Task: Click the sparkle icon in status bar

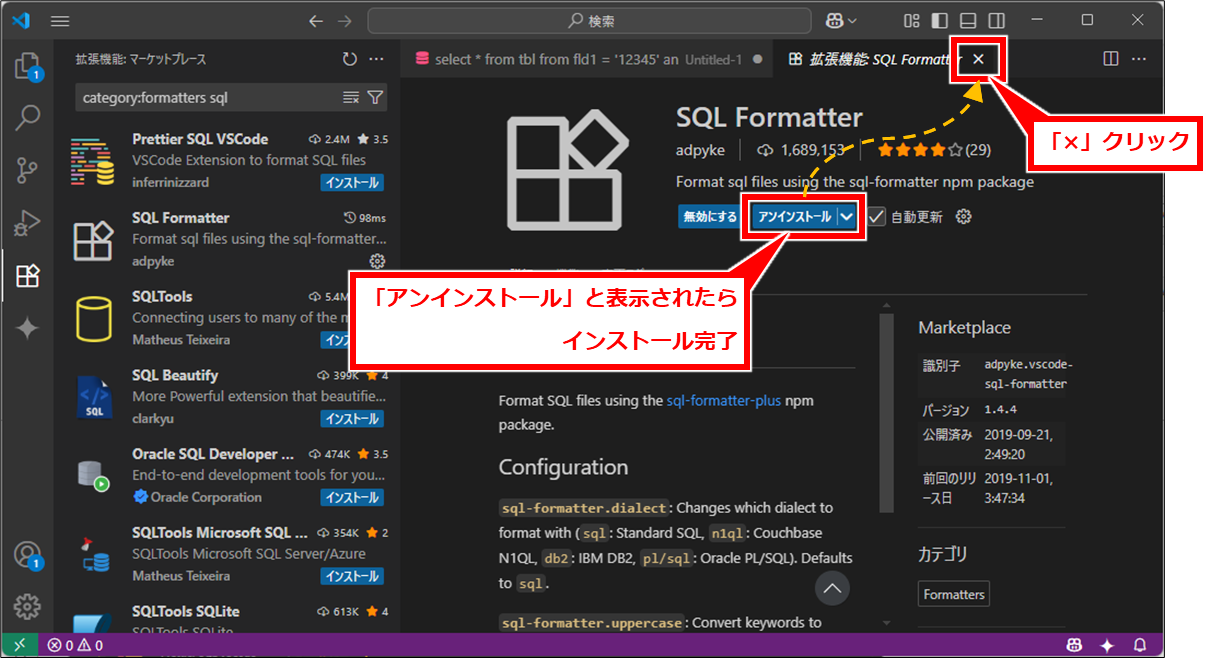Action: (x=1108, y=645)
